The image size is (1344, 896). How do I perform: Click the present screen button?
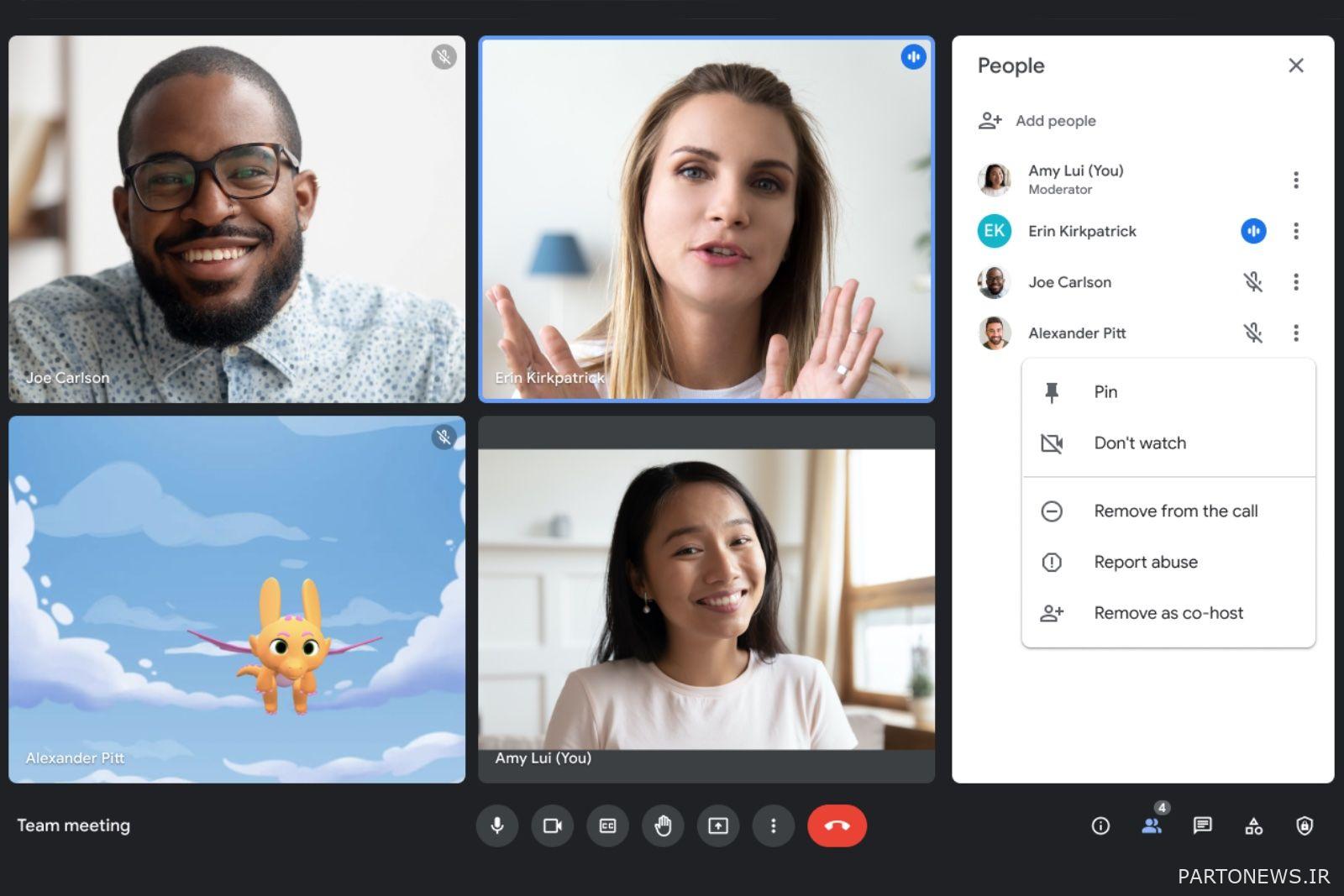click(x=718, y=825)
